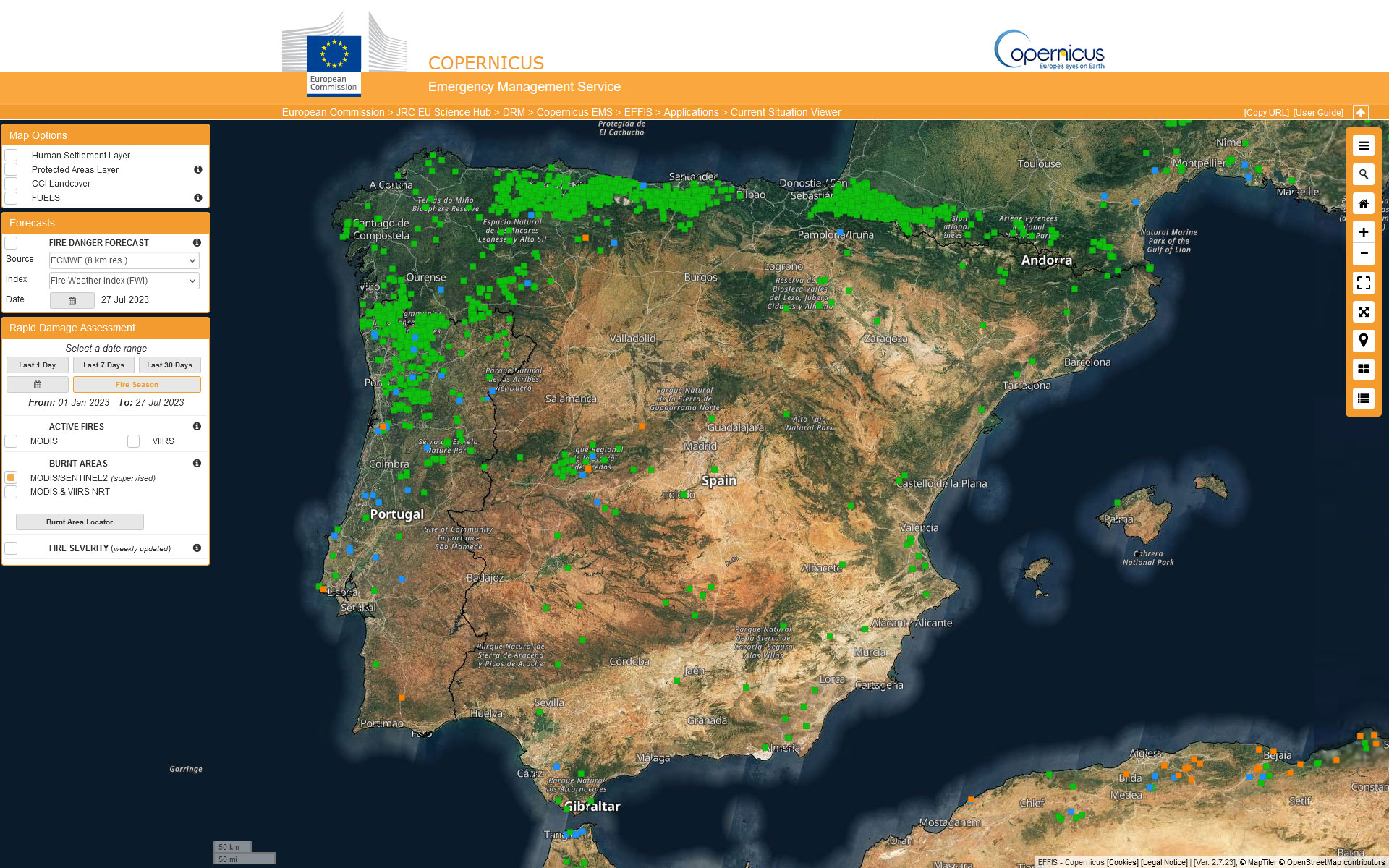Click the expand arrows map icon

[x=1363, y=312]
